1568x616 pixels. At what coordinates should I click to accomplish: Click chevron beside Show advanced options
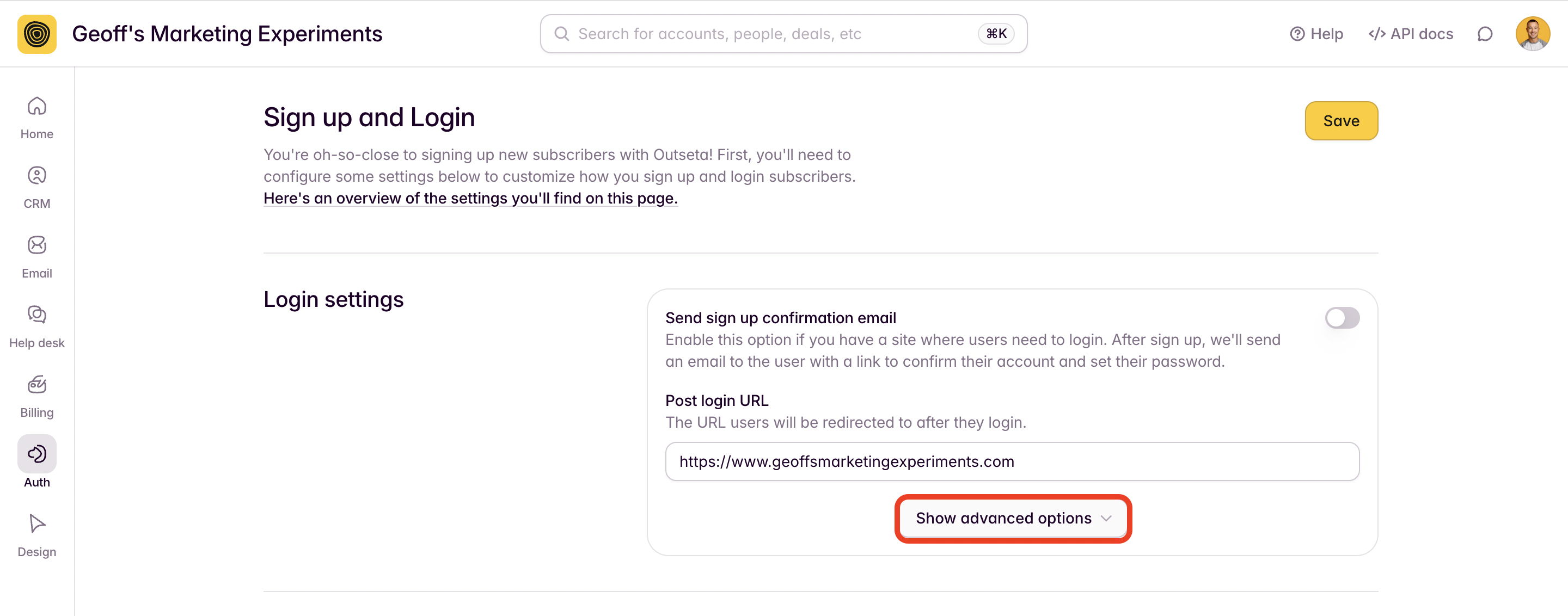1106,519
